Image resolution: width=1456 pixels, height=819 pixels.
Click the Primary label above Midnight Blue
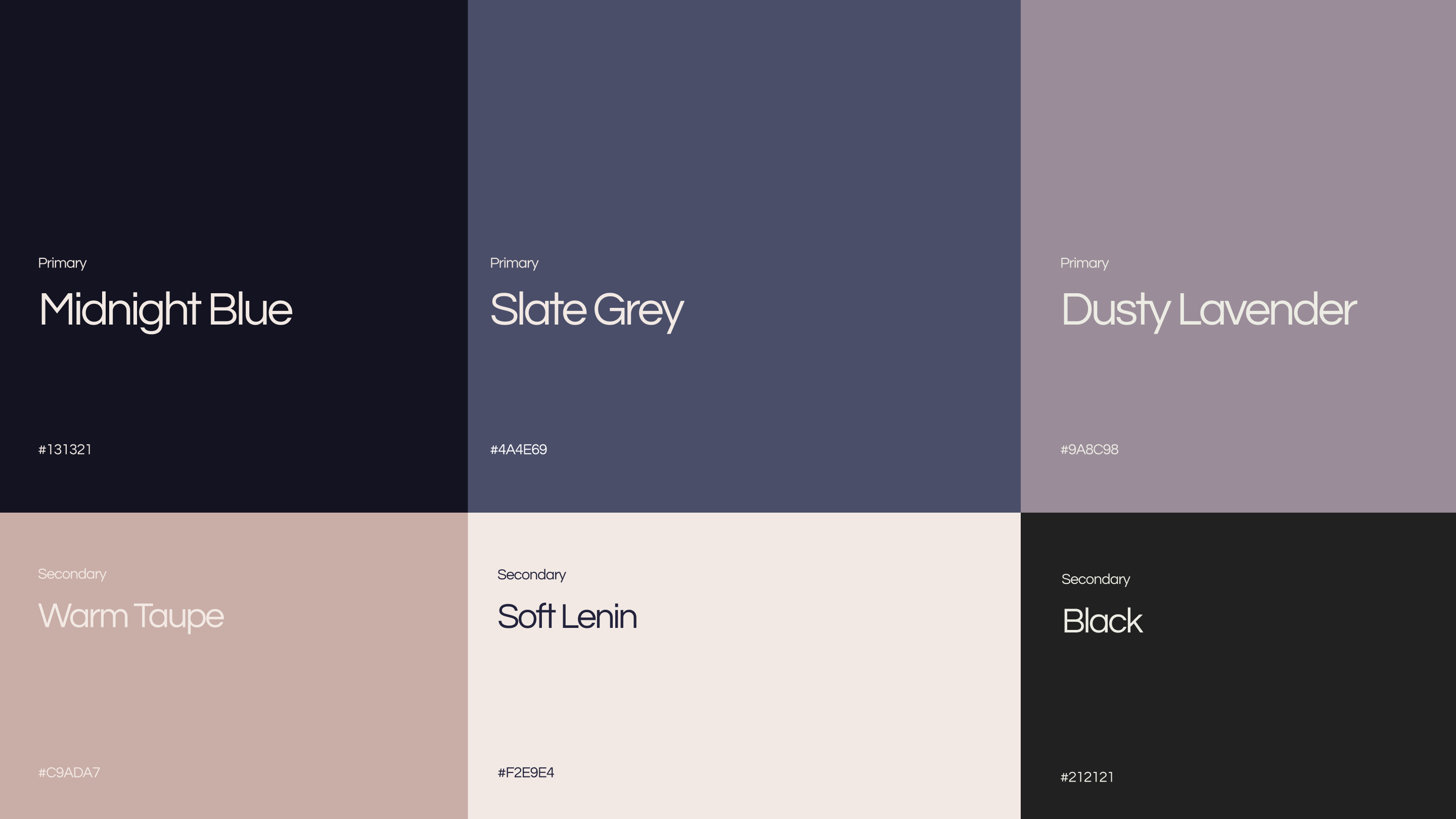(62, 263)
